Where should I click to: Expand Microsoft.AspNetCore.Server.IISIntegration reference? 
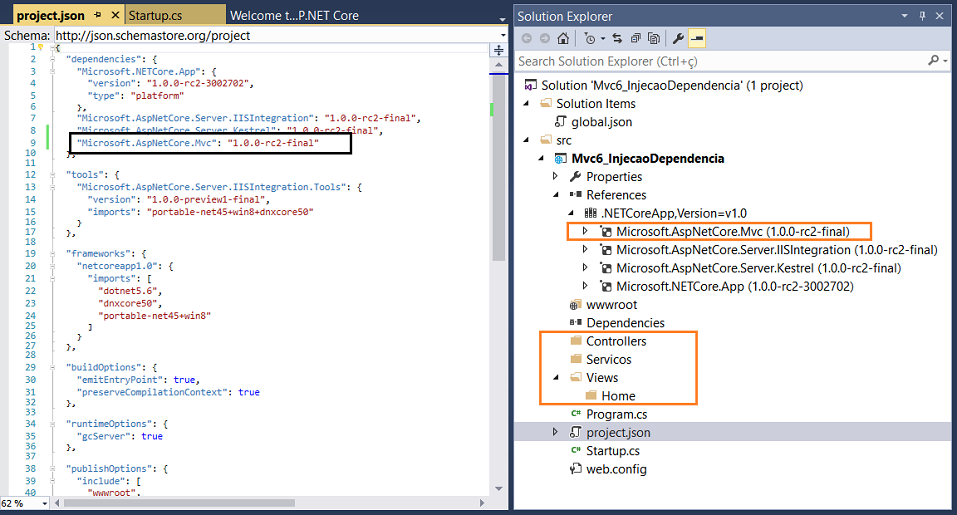[x=585, y=249]
